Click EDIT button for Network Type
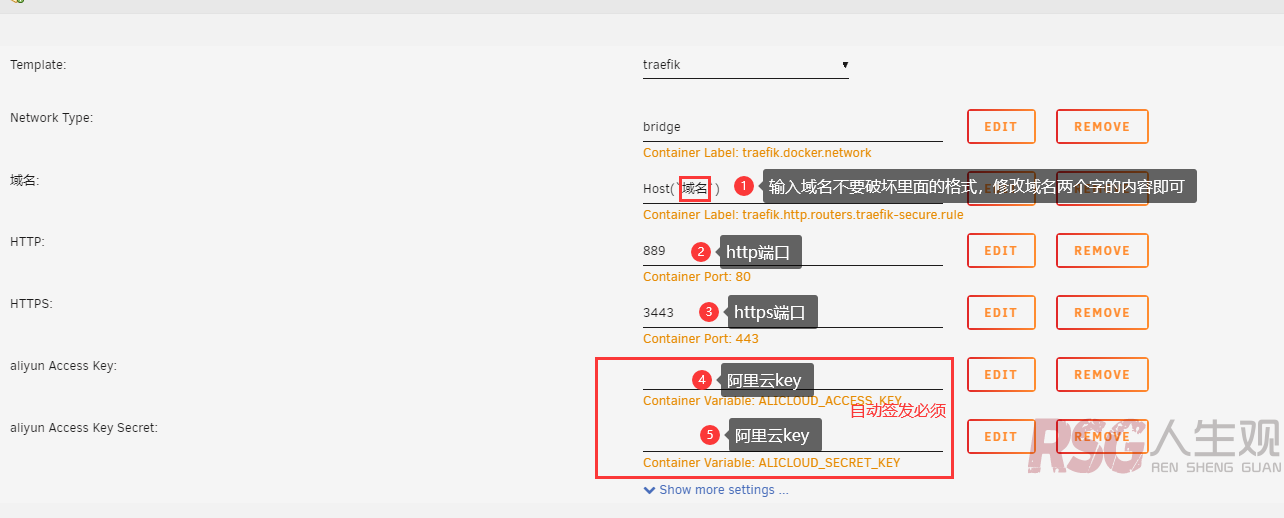 click(x=1001, y=127)
